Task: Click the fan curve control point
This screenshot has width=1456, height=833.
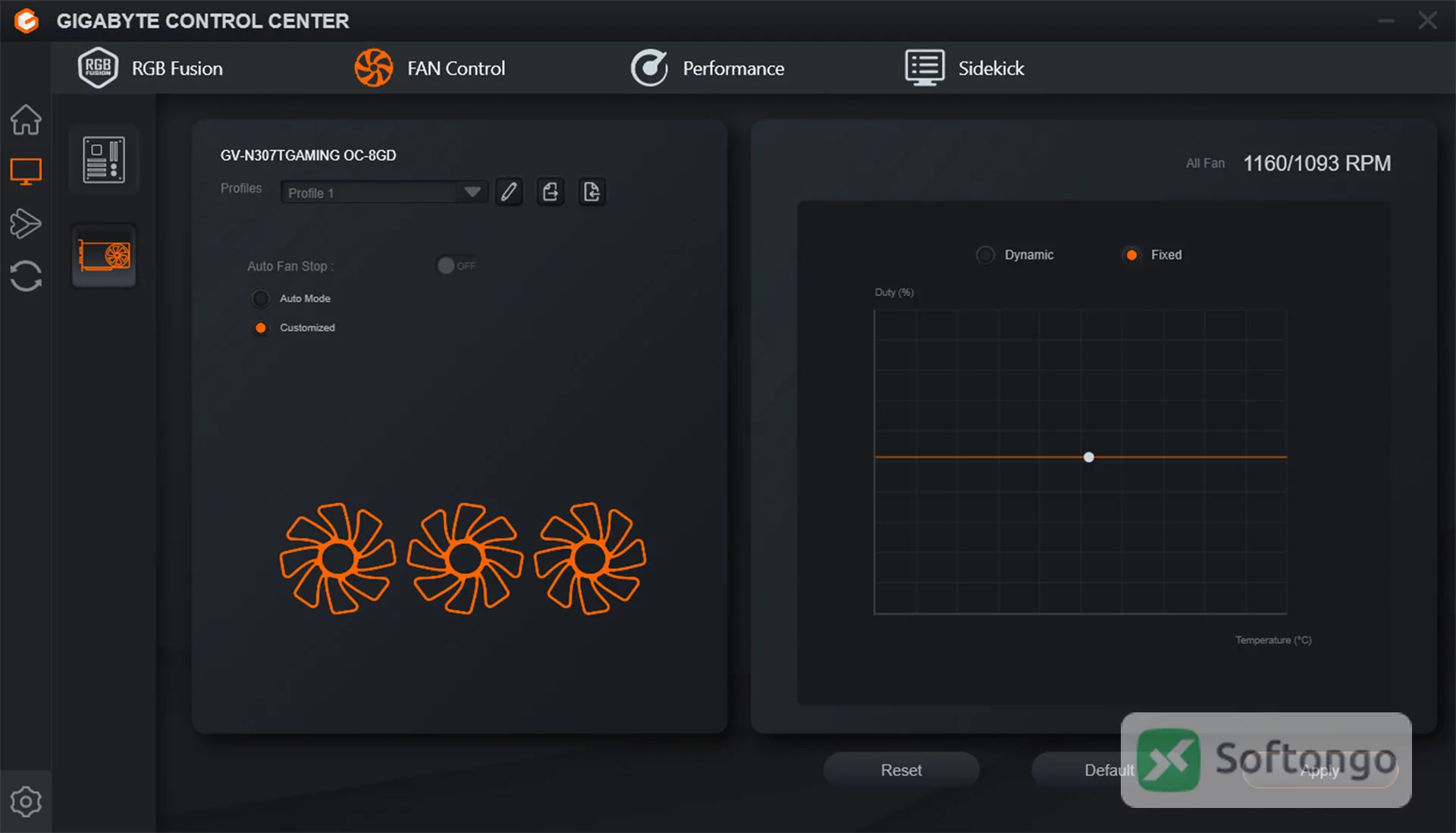Action: [1089, 457]
